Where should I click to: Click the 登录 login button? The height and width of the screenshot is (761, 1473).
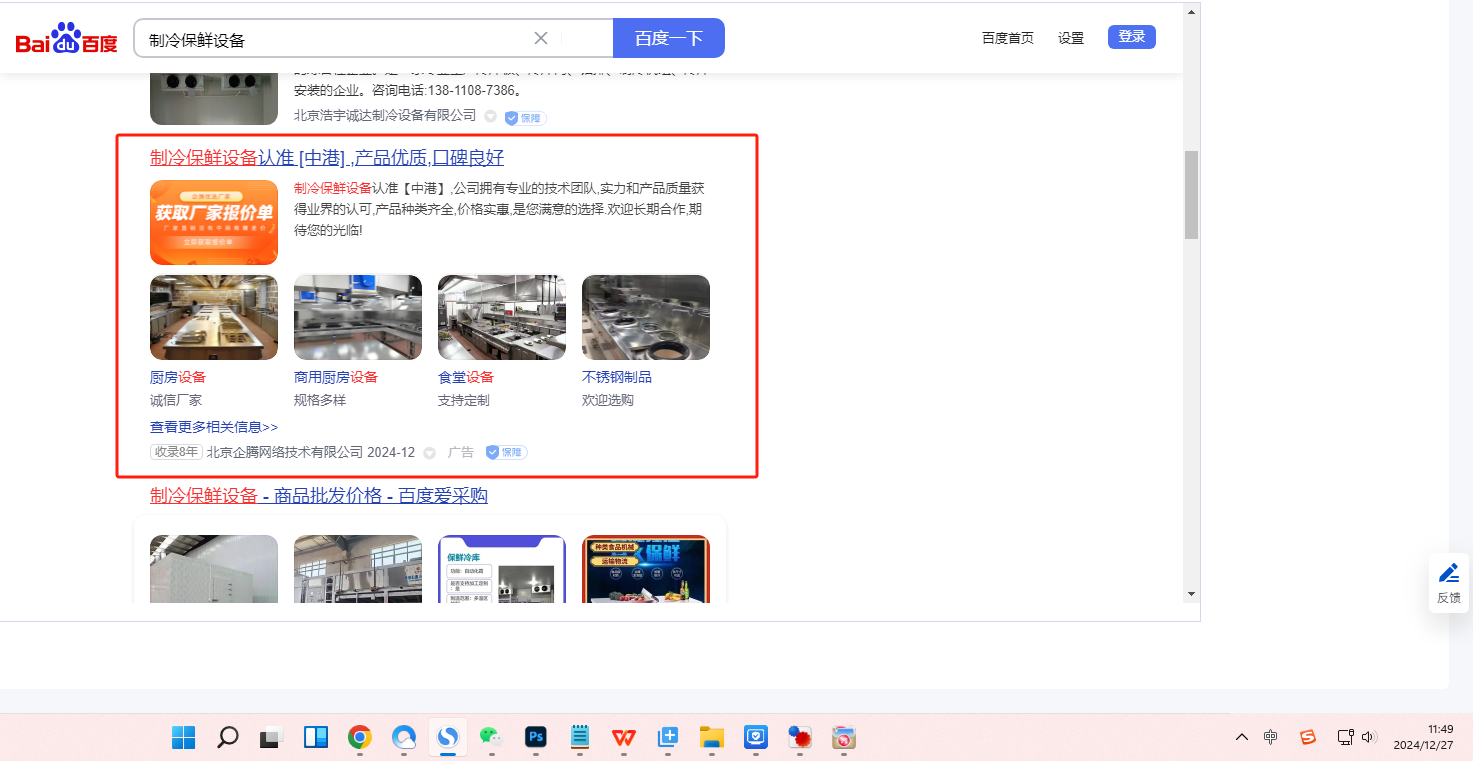[1132, 37]
